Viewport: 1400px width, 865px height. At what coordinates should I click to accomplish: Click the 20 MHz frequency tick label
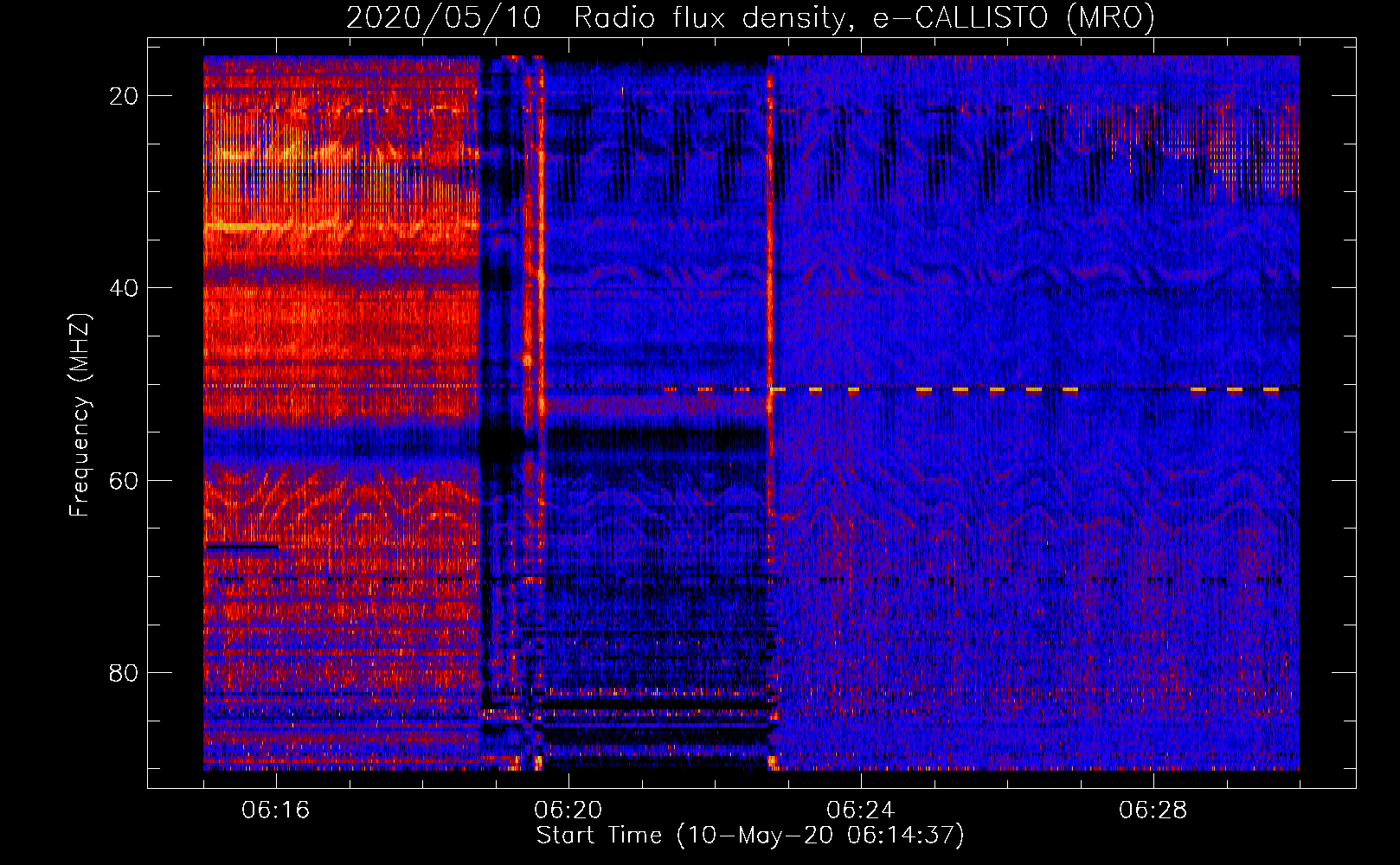[124, 96]
